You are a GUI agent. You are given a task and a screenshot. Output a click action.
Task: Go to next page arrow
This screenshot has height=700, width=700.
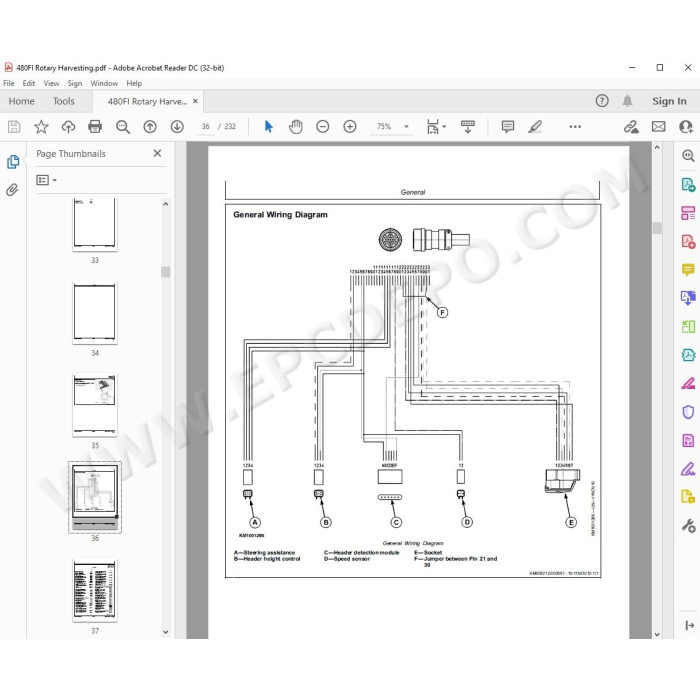click(x=177, y=127)
